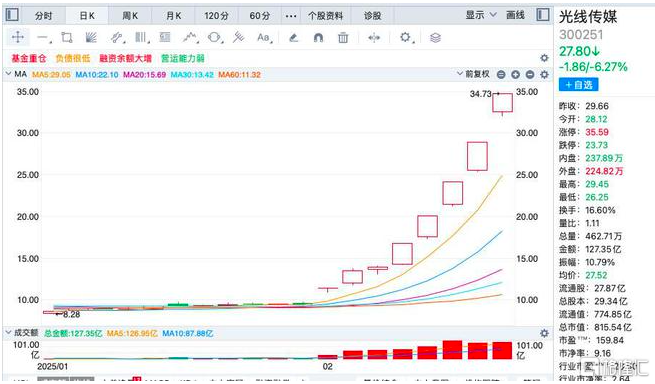Click the stock name 光线传媒
Viewport: 655px width, 384px height.
(x=588, y=16)
